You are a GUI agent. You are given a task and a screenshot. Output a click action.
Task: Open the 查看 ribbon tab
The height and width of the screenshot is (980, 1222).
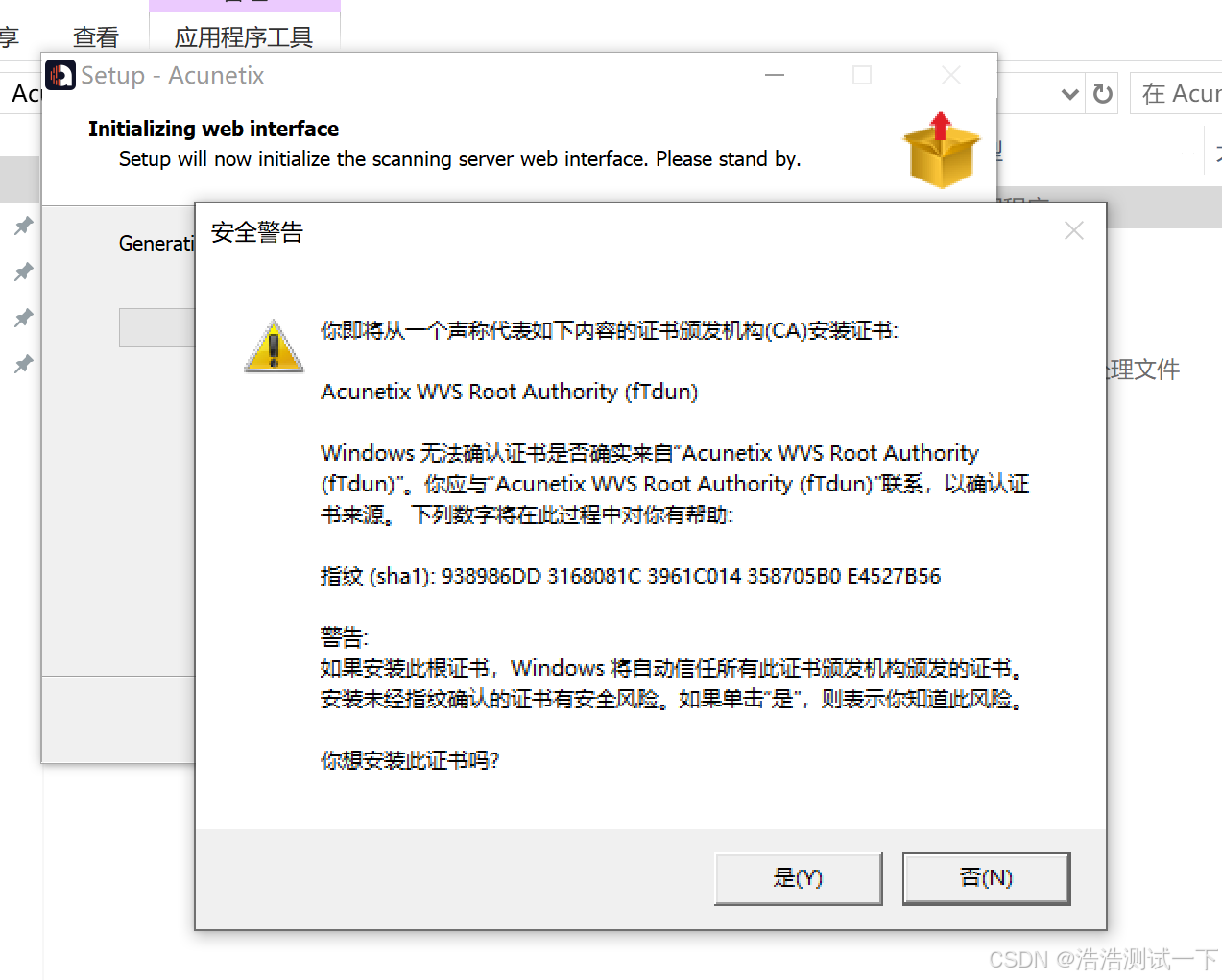coord(96,37)
